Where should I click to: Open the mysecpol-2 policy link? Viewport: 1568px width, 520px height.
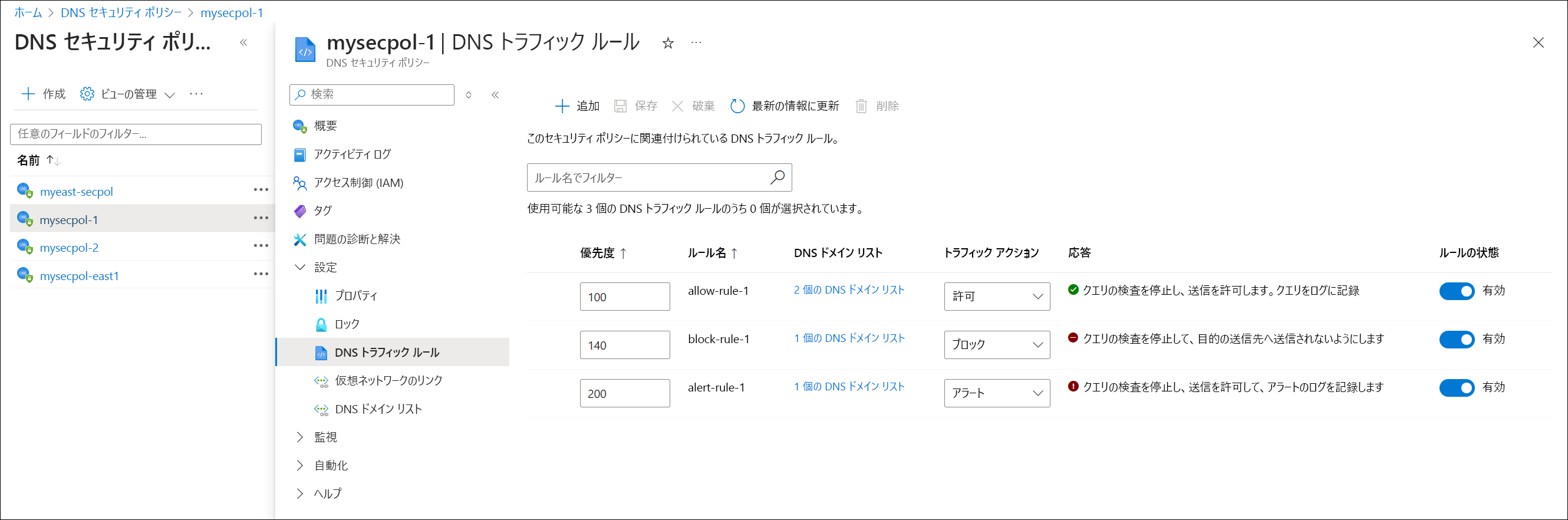click(x=69, y=247)
